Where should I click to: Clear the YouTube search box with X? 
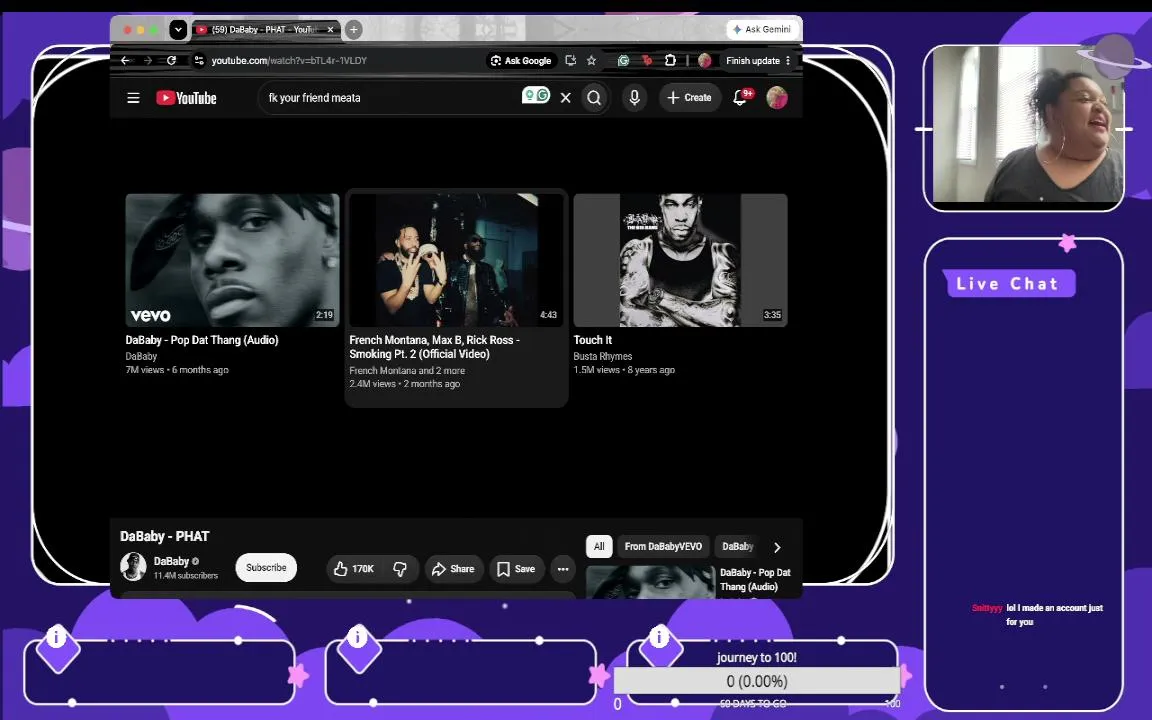coord(566,98)
